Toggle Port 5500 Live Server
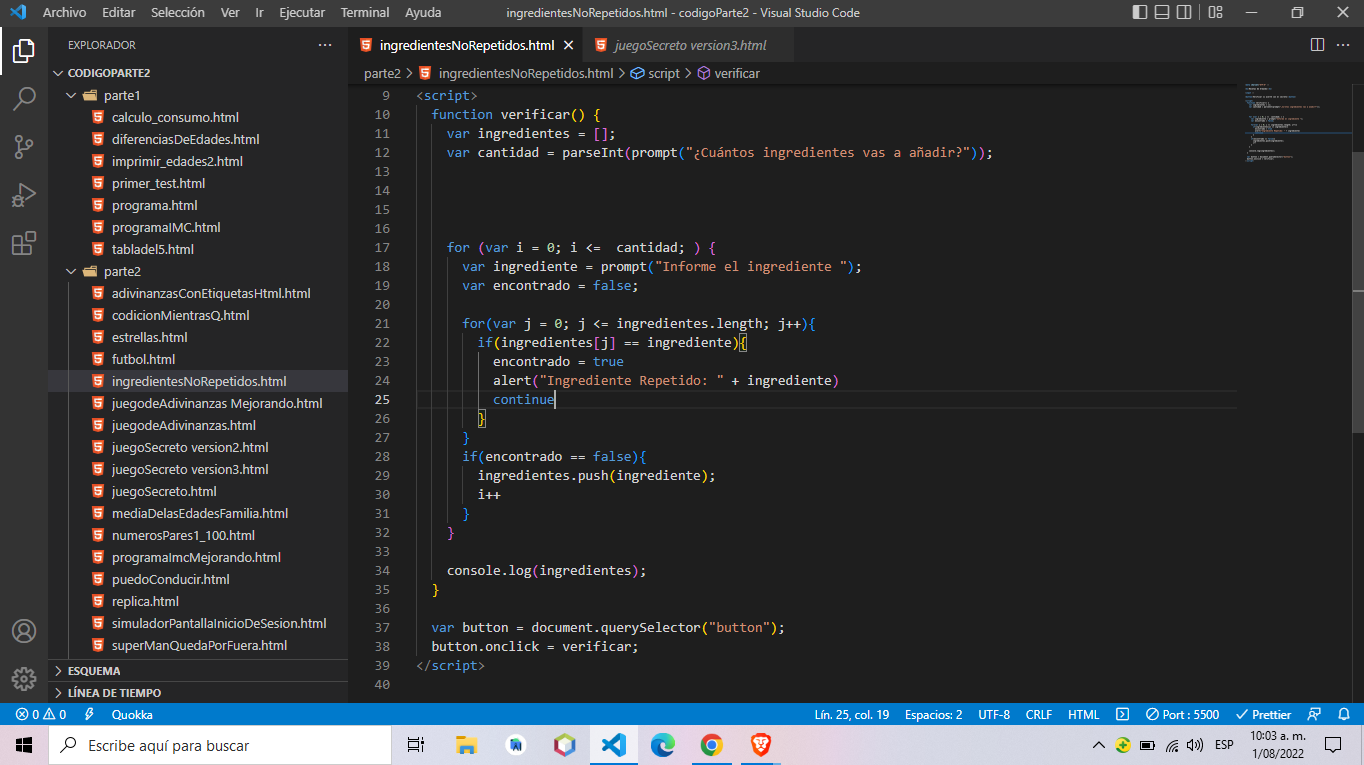Viewport: 1364px width, 765px height. click(1182, 714)
